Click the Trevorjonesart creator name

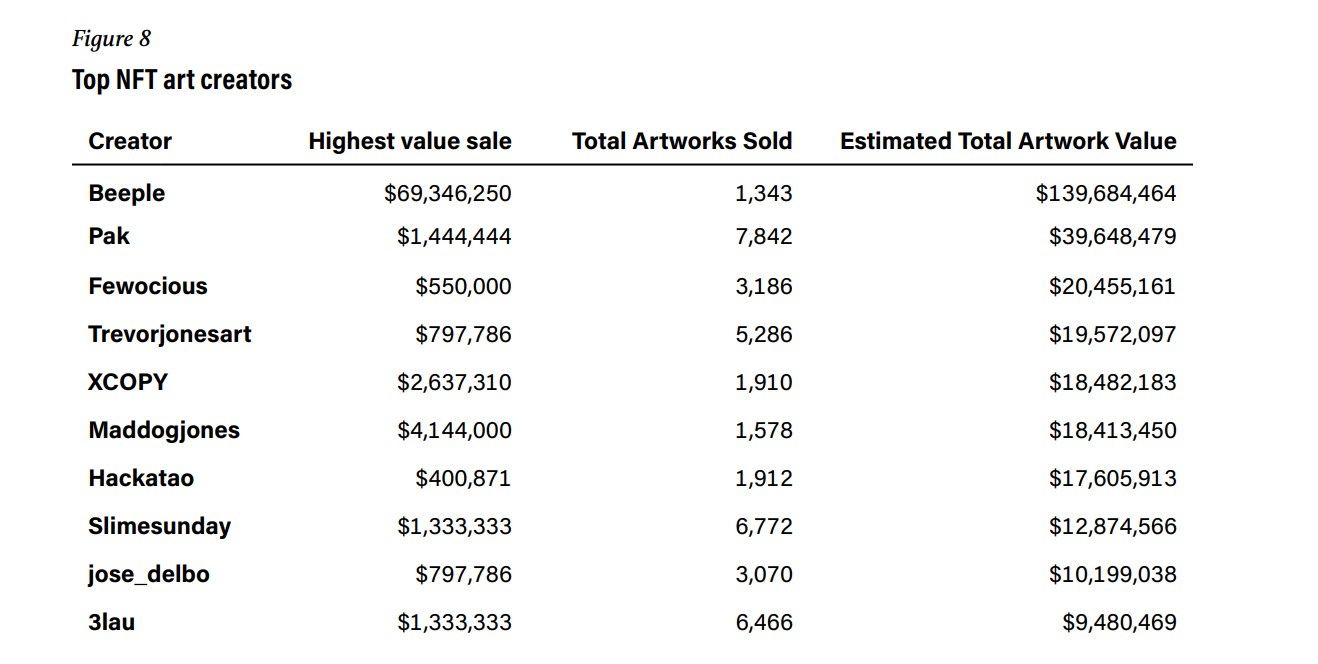pos(170,334)
